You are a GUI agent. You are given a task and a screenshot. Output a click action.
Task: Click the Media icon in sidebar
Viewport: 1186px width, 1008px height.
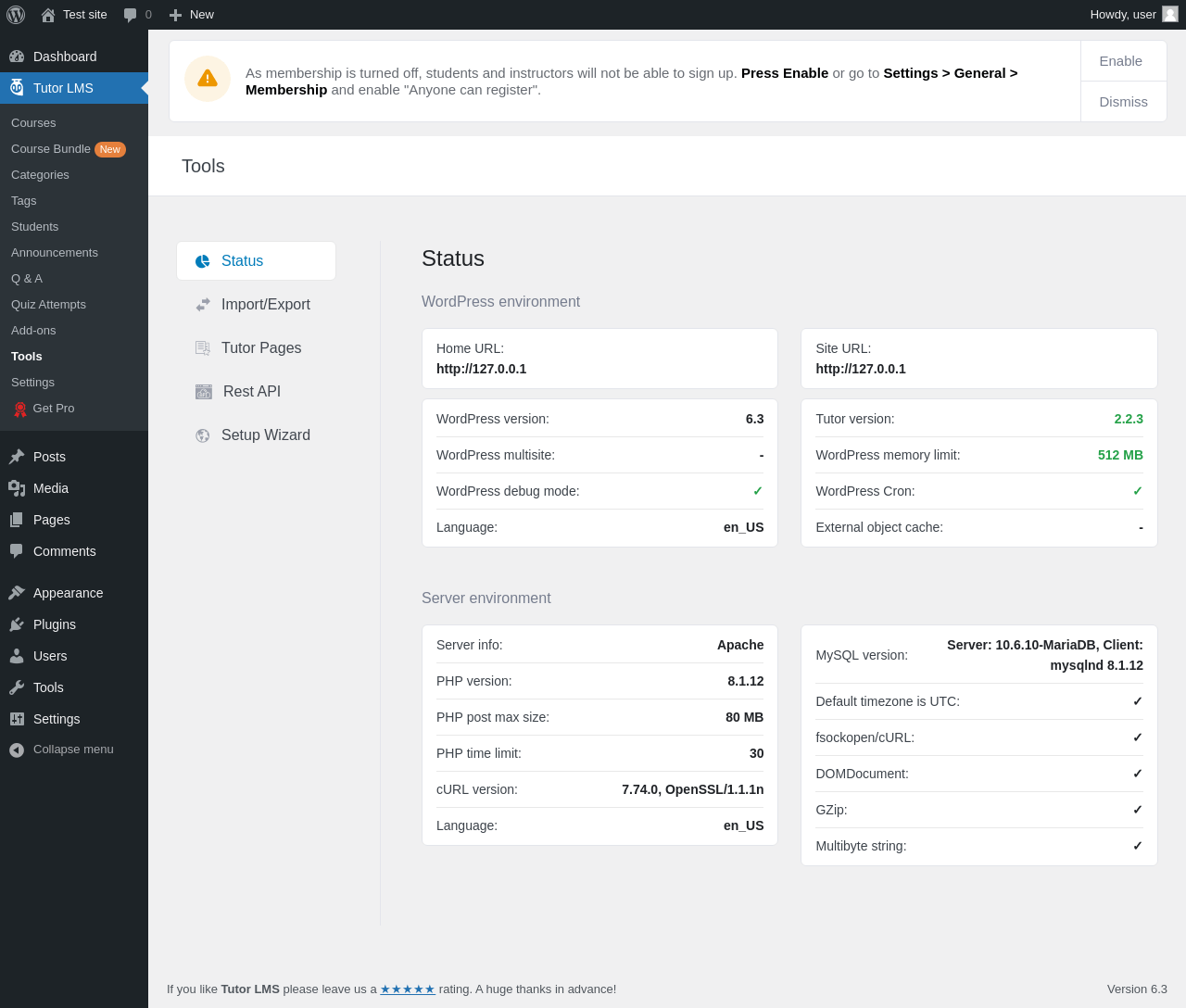click(17, 488)
